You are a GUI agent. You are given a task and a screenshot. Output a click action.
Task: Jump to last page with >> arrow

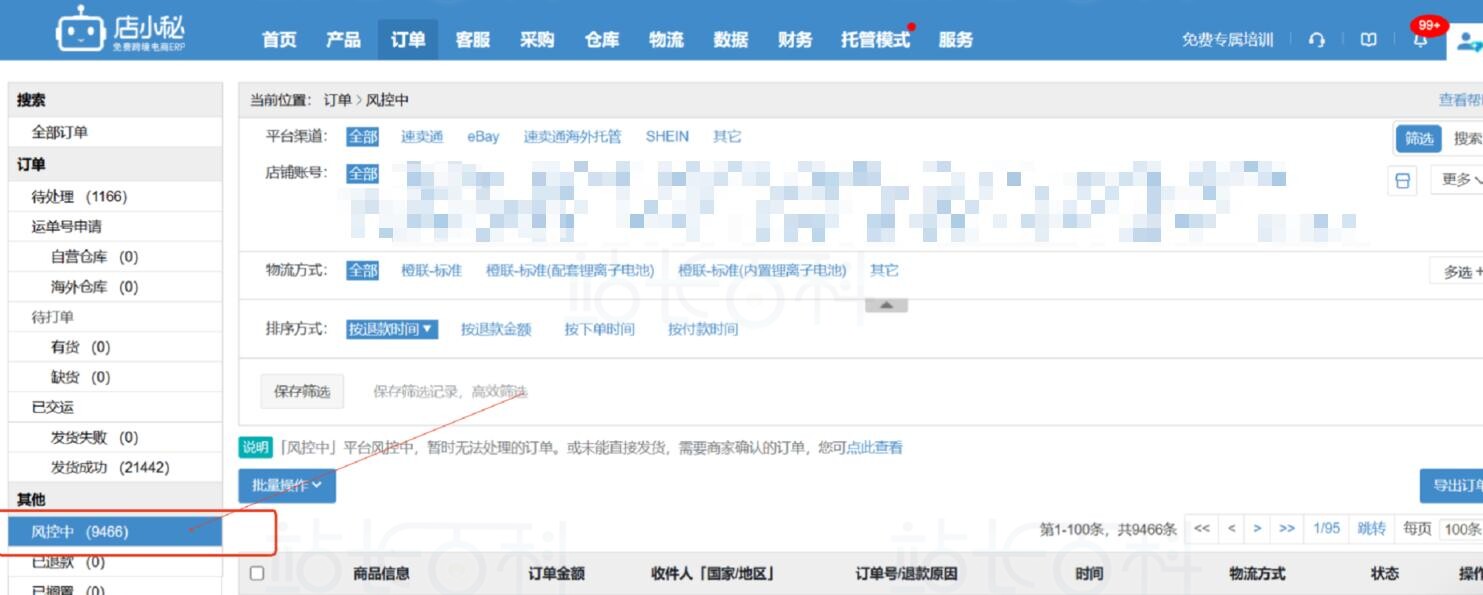point(1287,528)
